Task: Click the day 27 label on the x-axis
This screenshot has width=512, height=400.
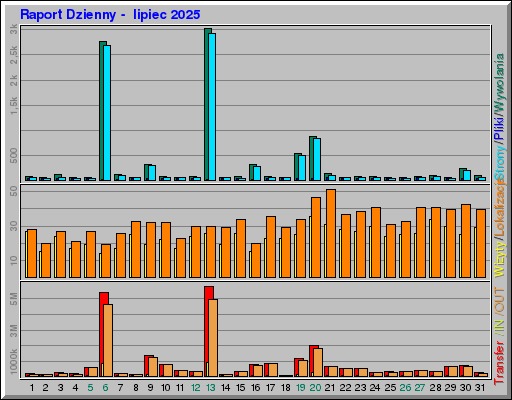Action: 420,388
